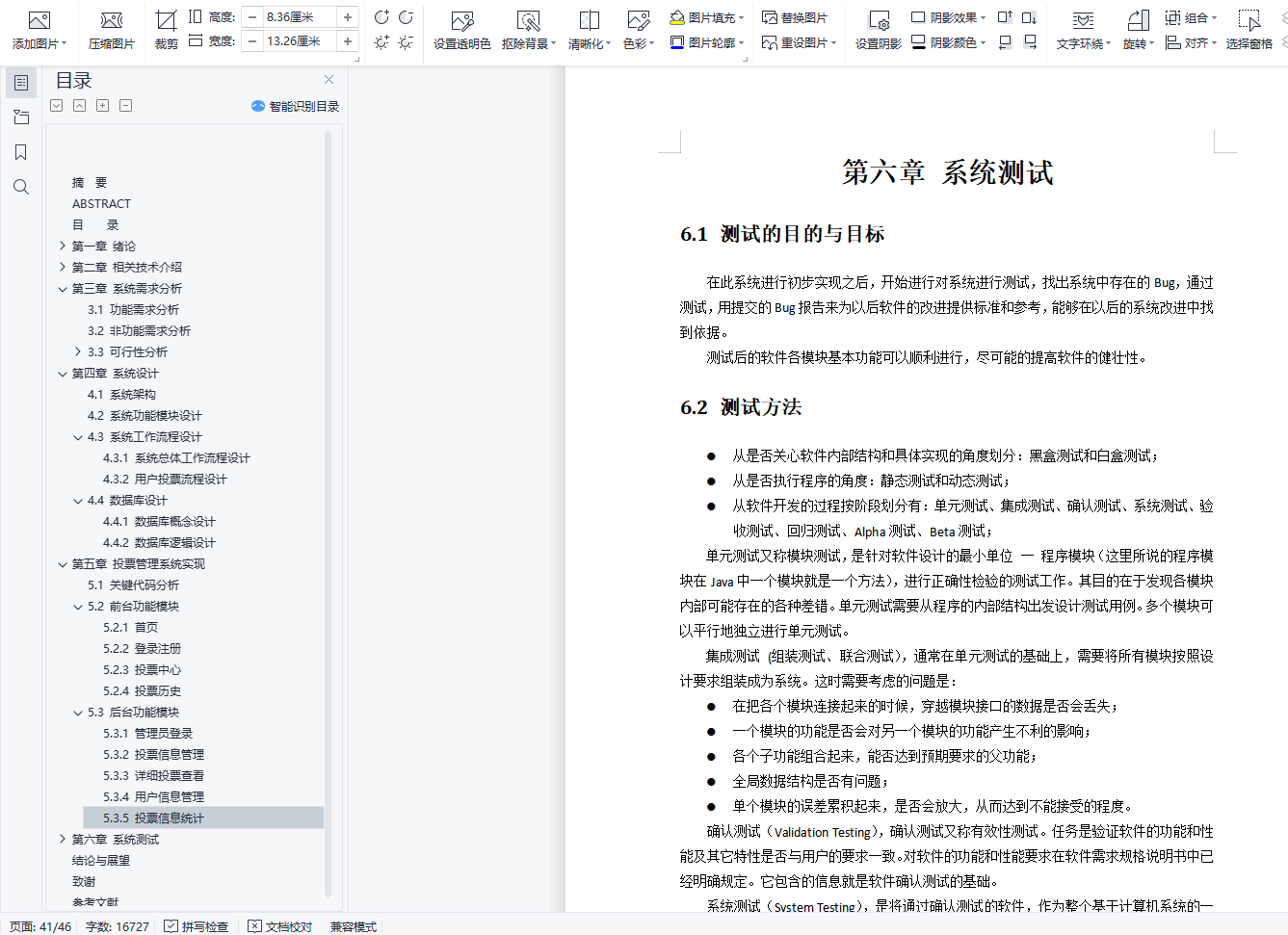Open the 添加图片 (Add Picture) tool
1288x935 pixels.
click(x=39, y=30)
